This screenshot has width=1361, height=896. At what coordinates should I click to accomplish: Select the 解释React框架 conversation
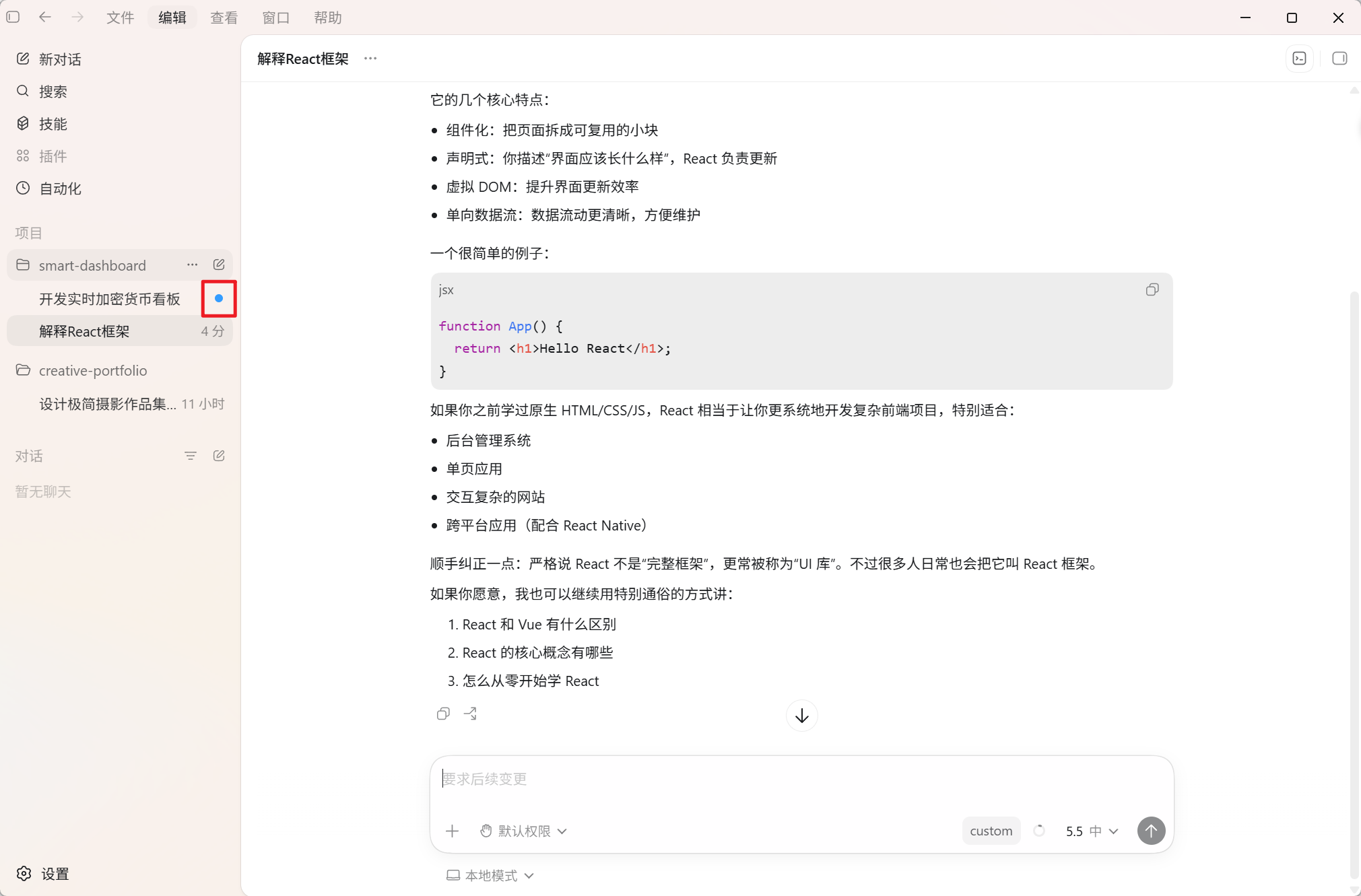click(120, 331)
